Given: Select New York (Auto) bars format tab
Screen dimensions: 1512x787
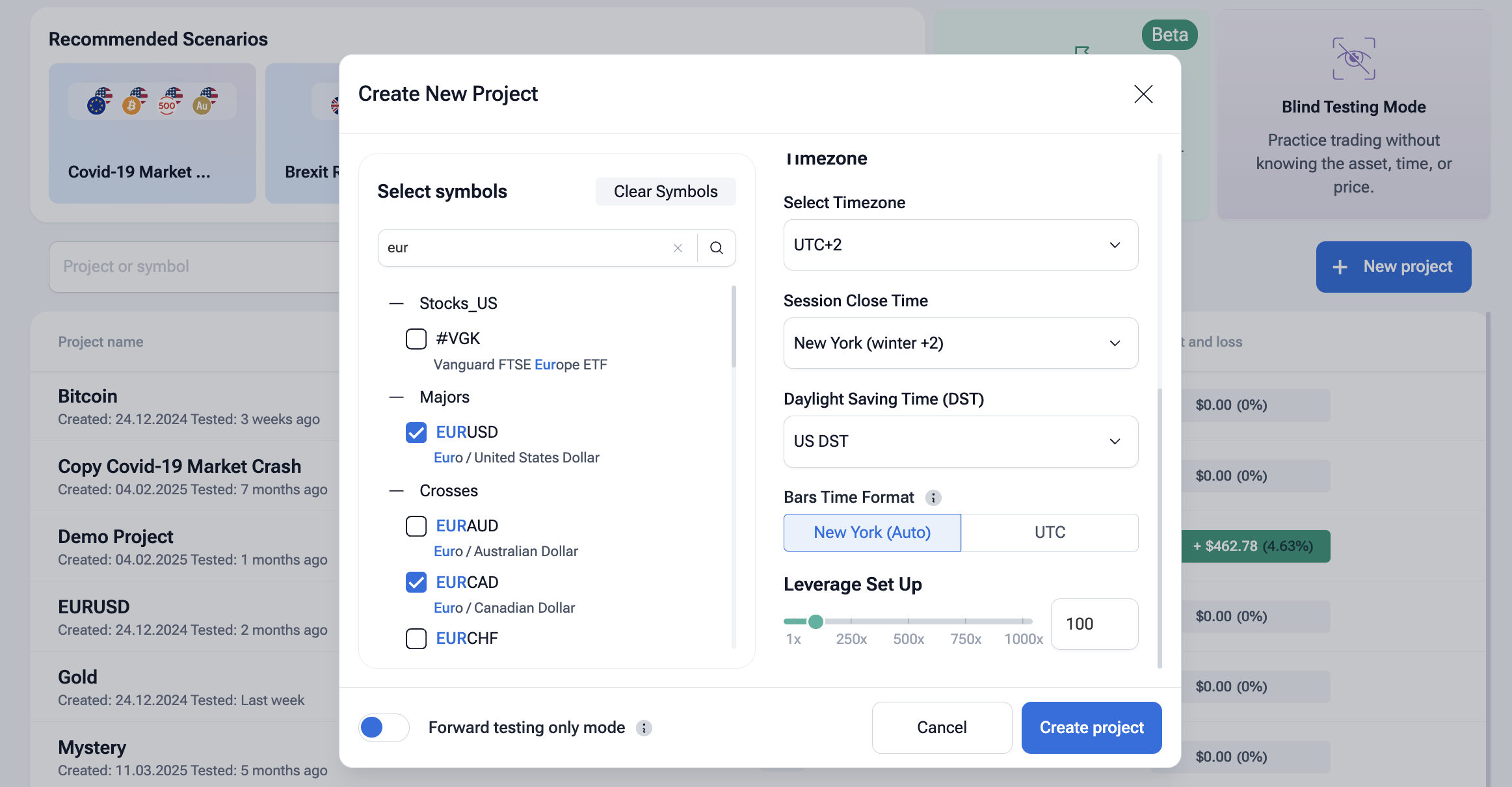Looking at the screenshot, I should point(871,532).
